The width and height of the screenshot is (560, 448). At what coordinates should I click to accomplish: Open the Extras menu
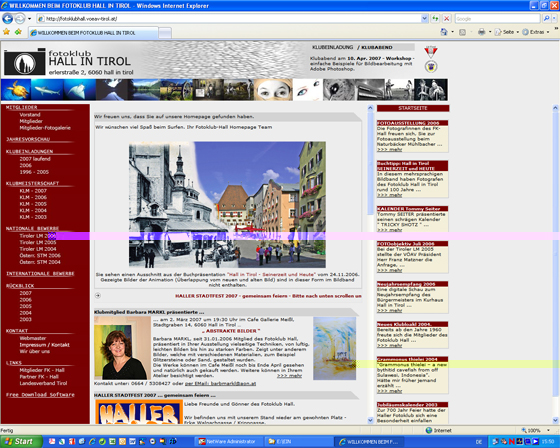(535, 32)
